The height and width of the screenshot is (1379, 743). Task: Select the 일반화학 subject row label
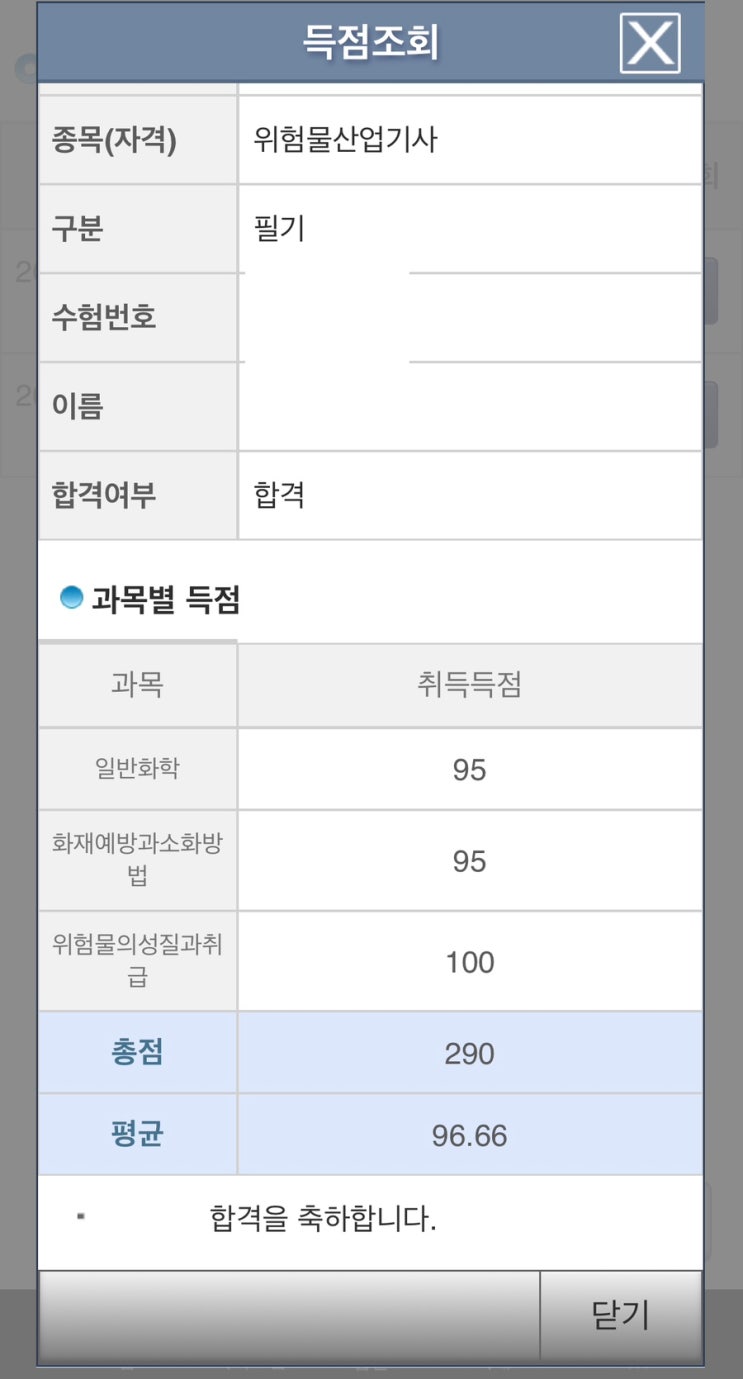coord(137,769)
